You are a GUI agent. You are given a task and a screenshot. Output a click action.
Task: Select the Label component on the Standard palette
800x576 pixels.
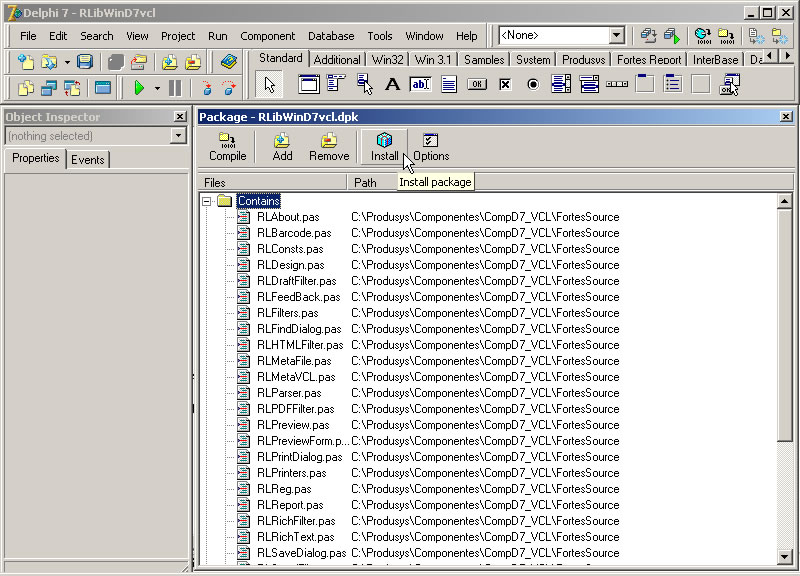click(x=392, y=84)
